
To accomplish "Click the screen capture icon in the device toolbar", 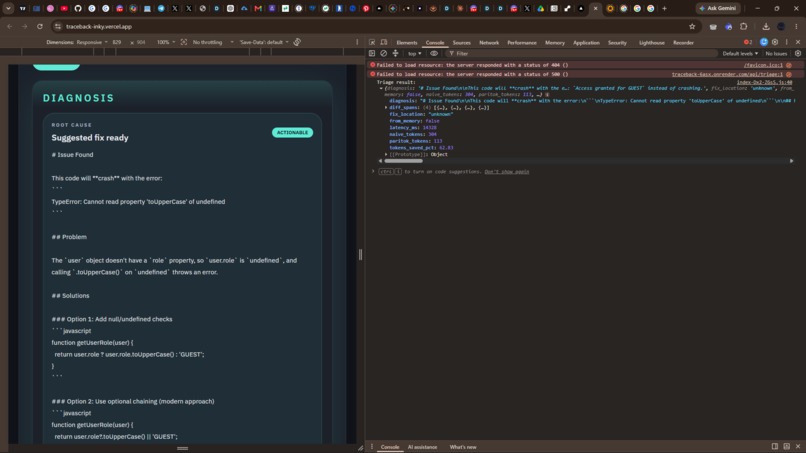I will coord(184,42).
